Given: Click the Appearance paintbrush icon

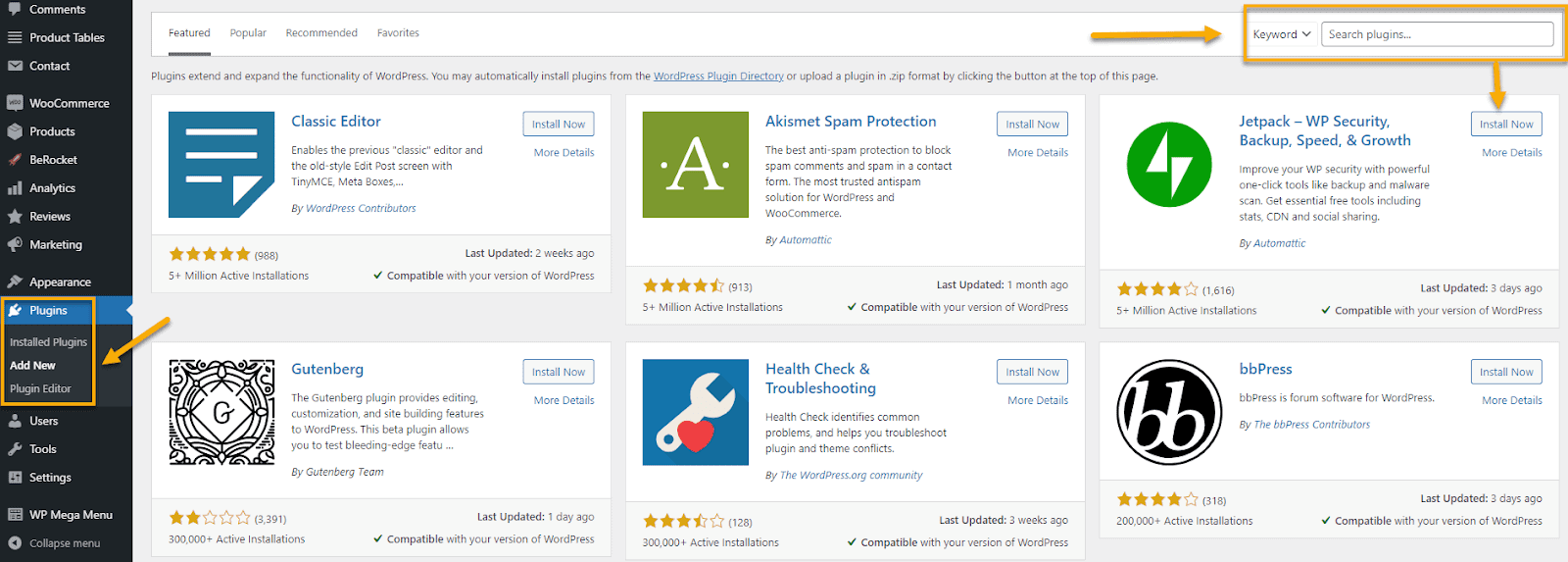Looking at the screenshot, I should pos(15,282).
